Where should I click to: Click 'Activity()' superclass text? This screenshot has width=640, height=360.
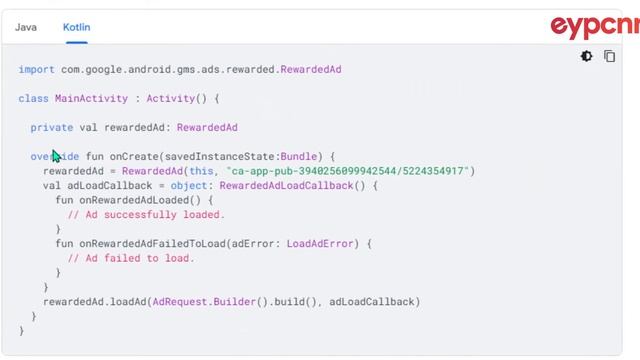point(177,98)
